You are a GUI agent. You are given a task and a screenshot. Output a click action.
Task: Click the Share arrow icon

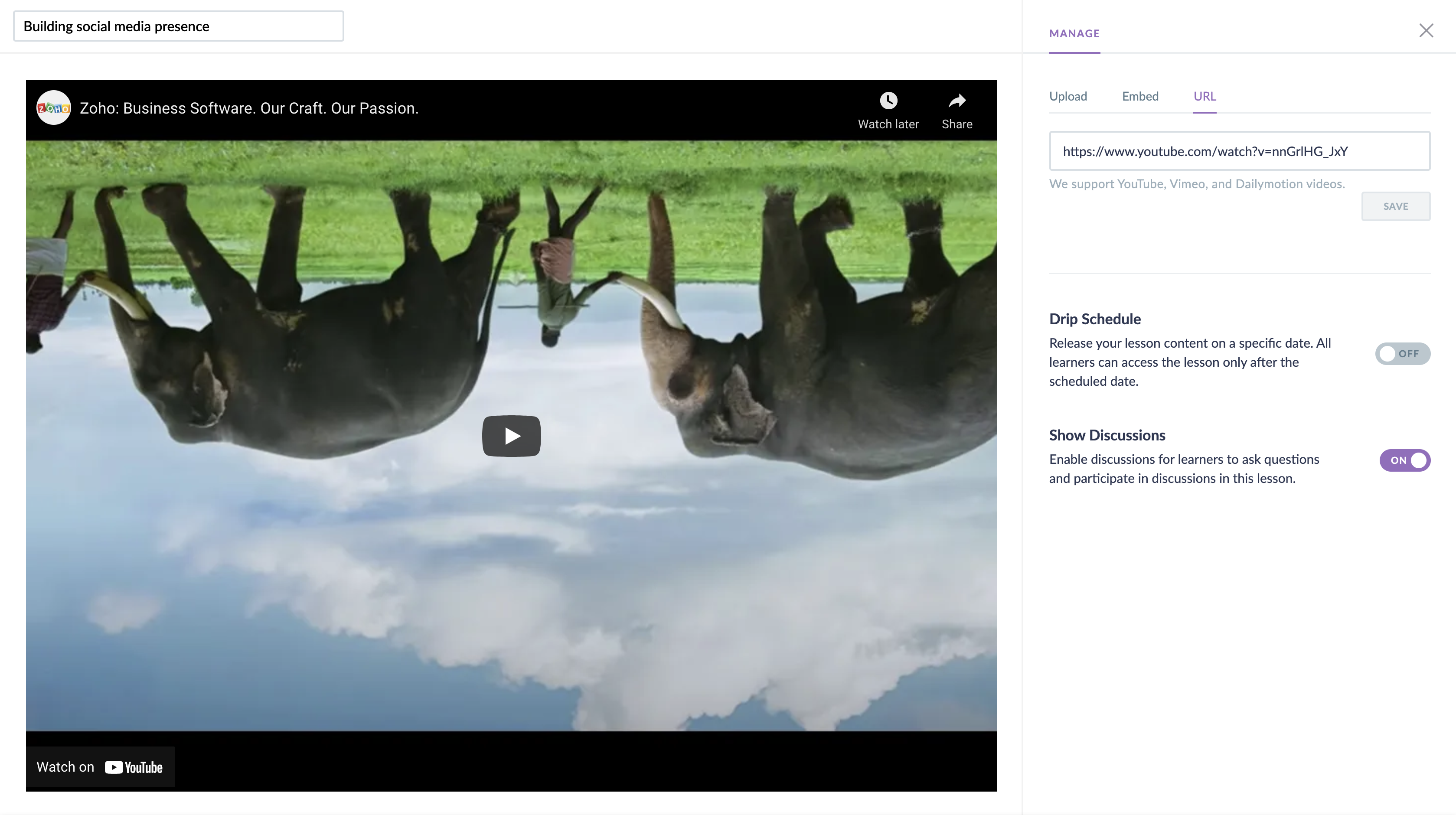click(957, 101)
